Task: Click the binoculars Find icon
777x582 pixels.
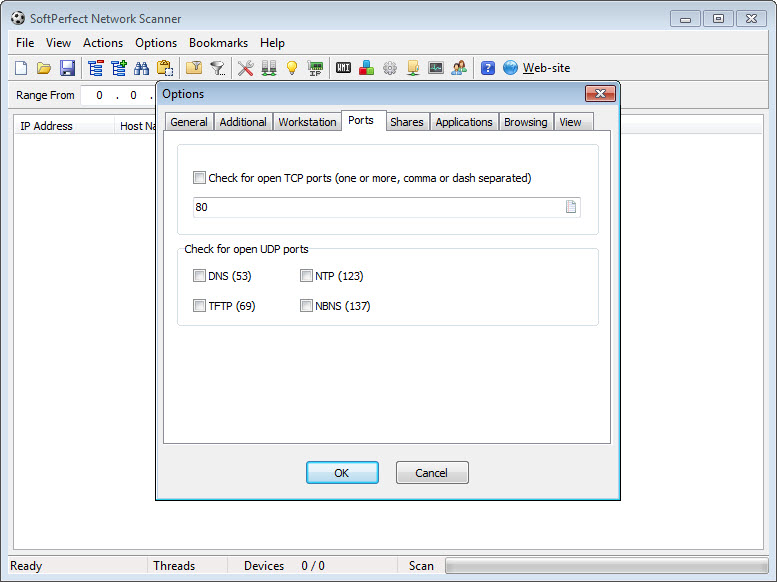Action: click(x=141, y=68)
